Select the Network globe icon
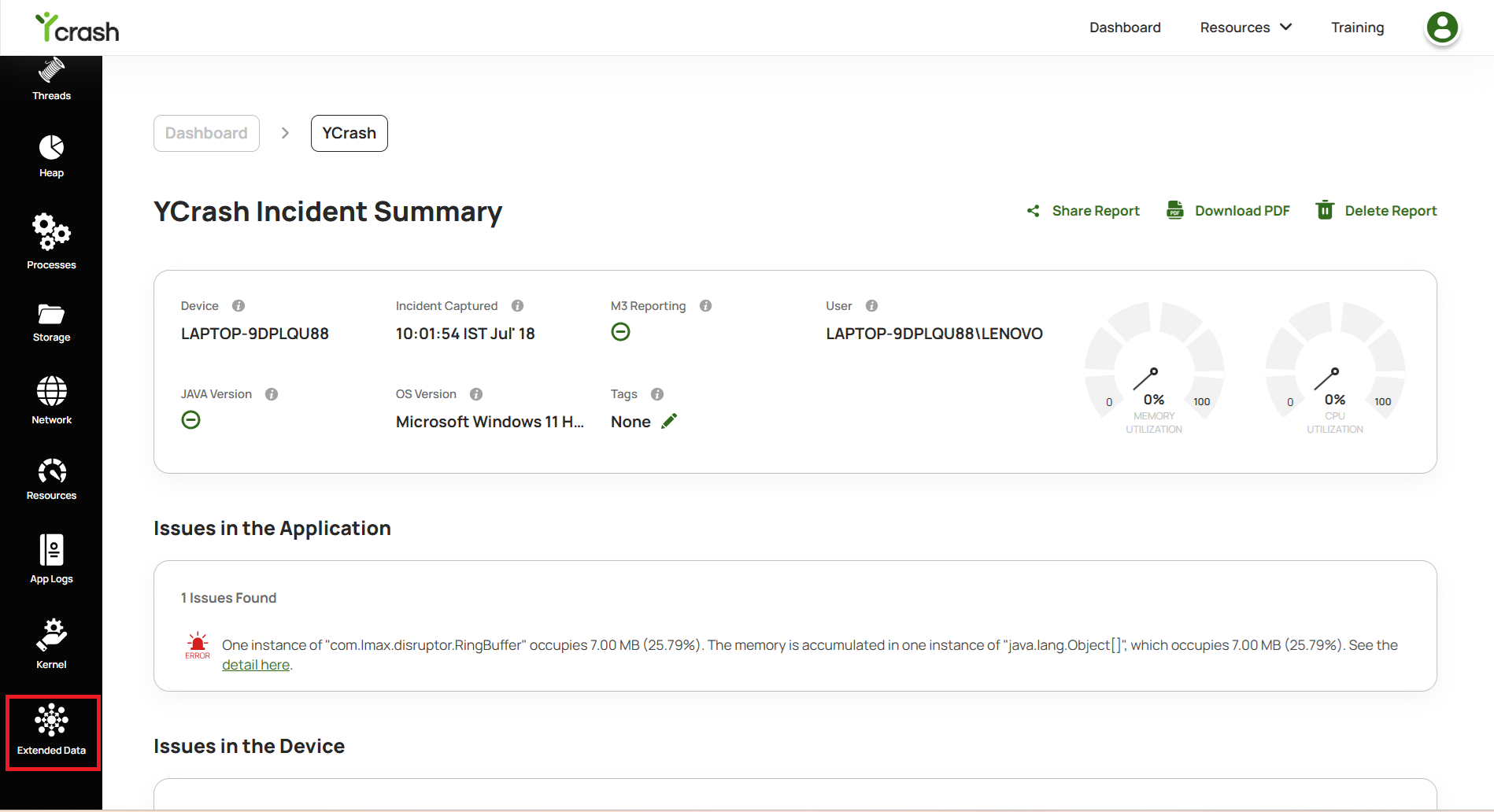The image size is (1494, 812). point(51,391)
